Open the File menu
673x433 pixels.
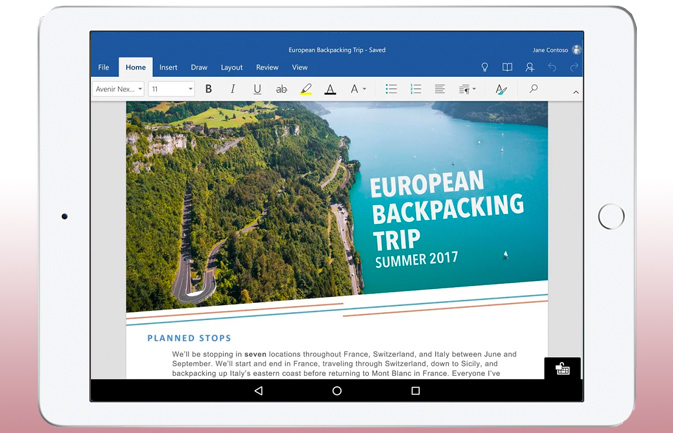tap(103, 67)
